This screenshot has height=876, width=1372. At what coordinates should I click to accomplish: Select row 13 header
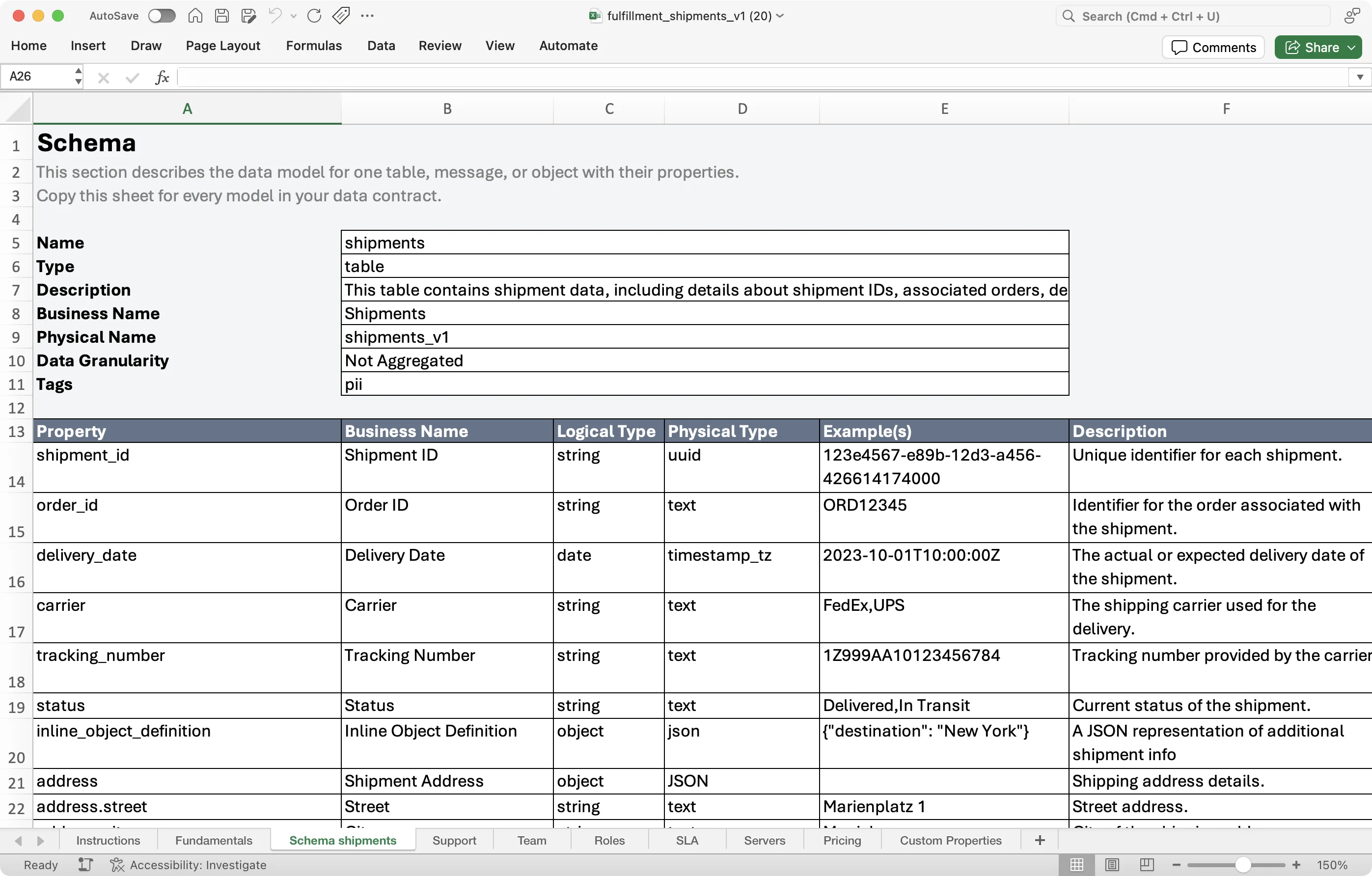click(x=16, y=431)
